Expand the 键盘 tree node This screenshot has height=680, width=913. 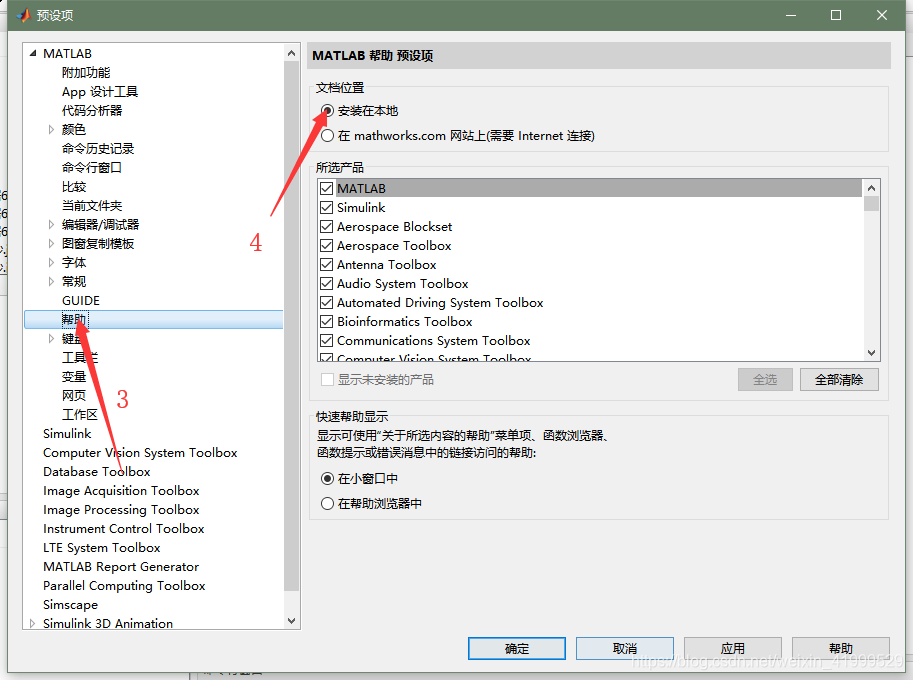coord(51,338)
